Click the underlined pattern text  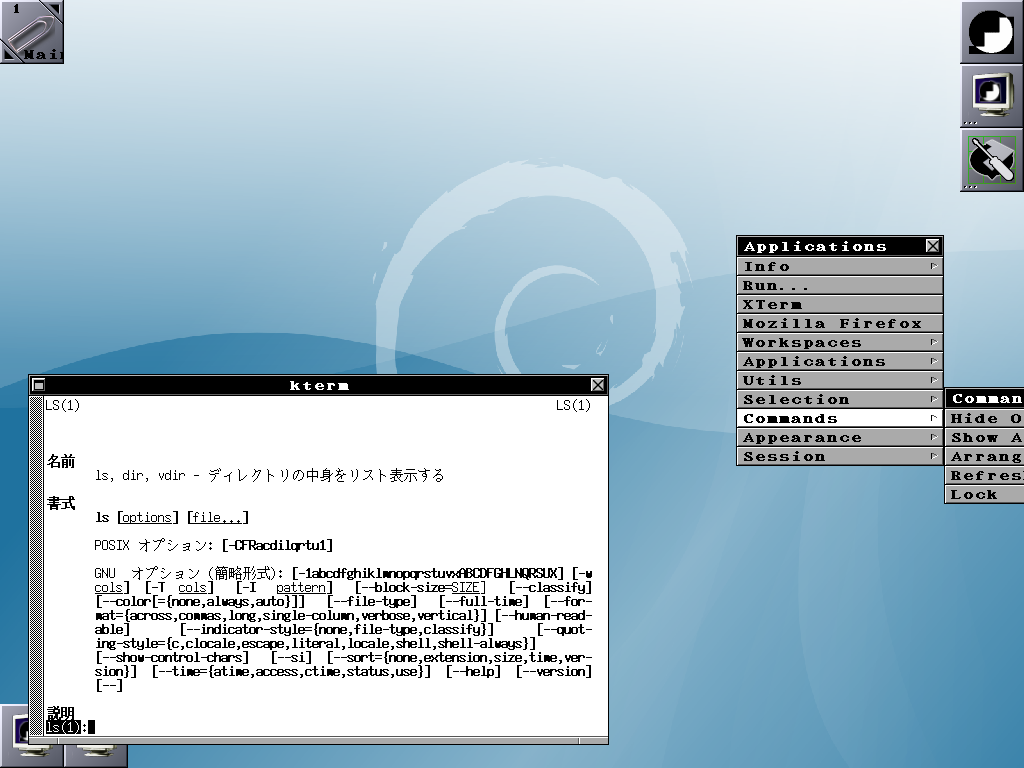300,588
